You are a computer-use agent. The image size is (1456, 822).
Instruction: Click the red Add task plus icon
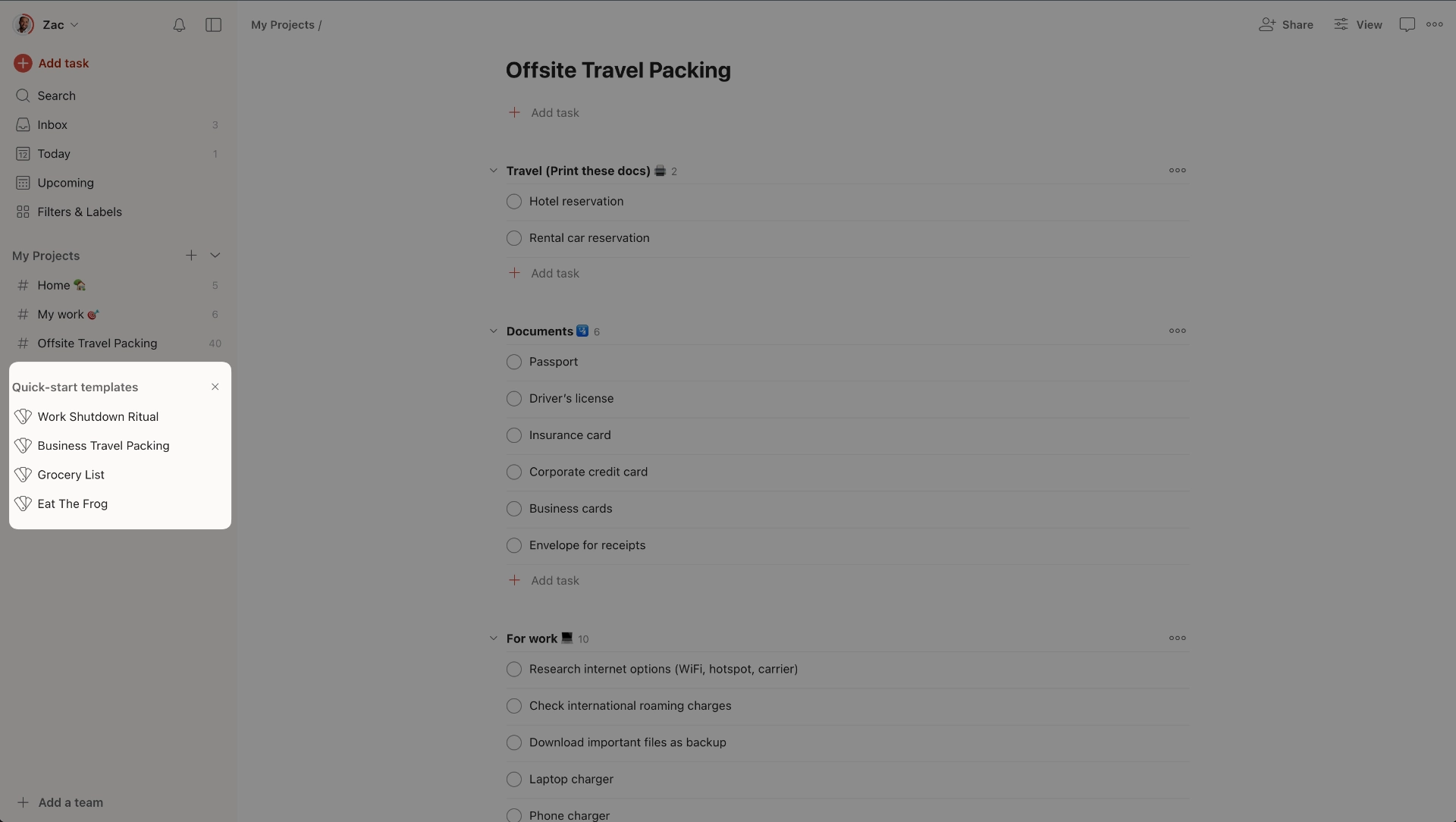point(23,63)
